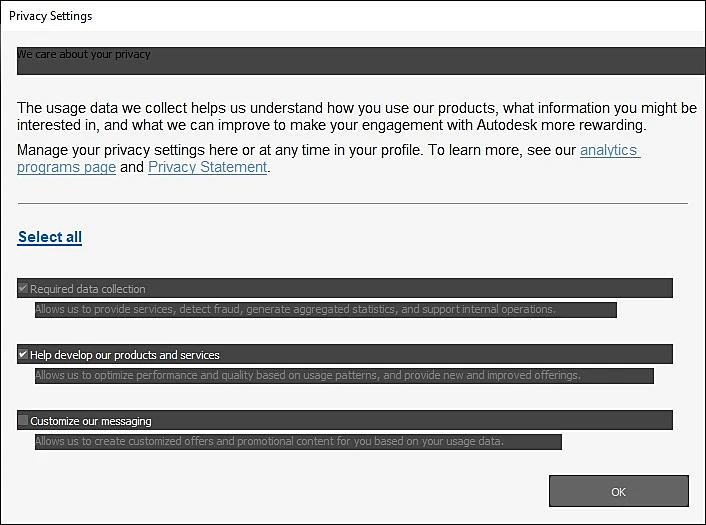Image resolution: width=706 pixels, height=525 pixels.
Task: Uncheck Help develop our products and services box
Action: [23, 354]
